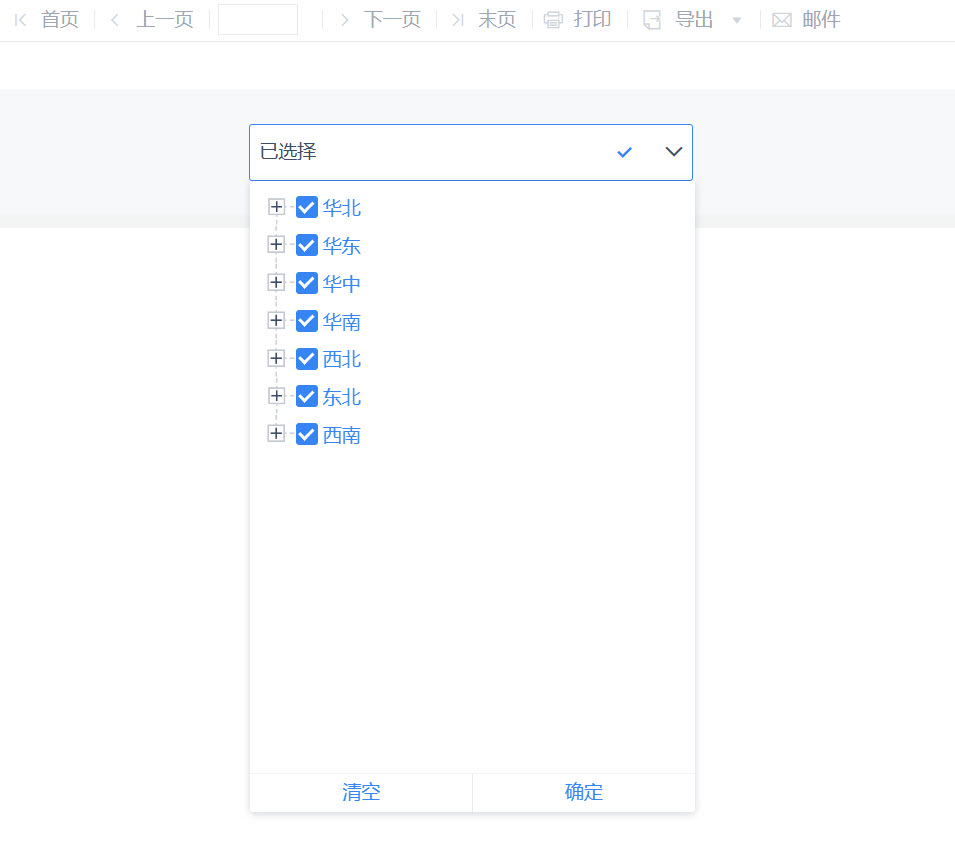Screen dimensions: 955x854
Task: Click 打印 print label
Action: tap(593, 19)
